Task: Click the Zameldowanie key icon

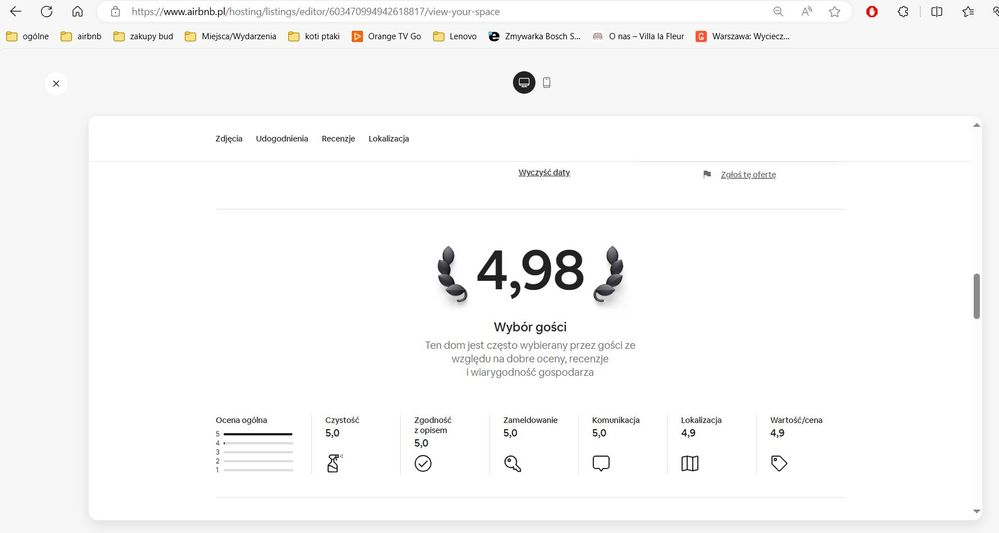Action: pos(512,463)
